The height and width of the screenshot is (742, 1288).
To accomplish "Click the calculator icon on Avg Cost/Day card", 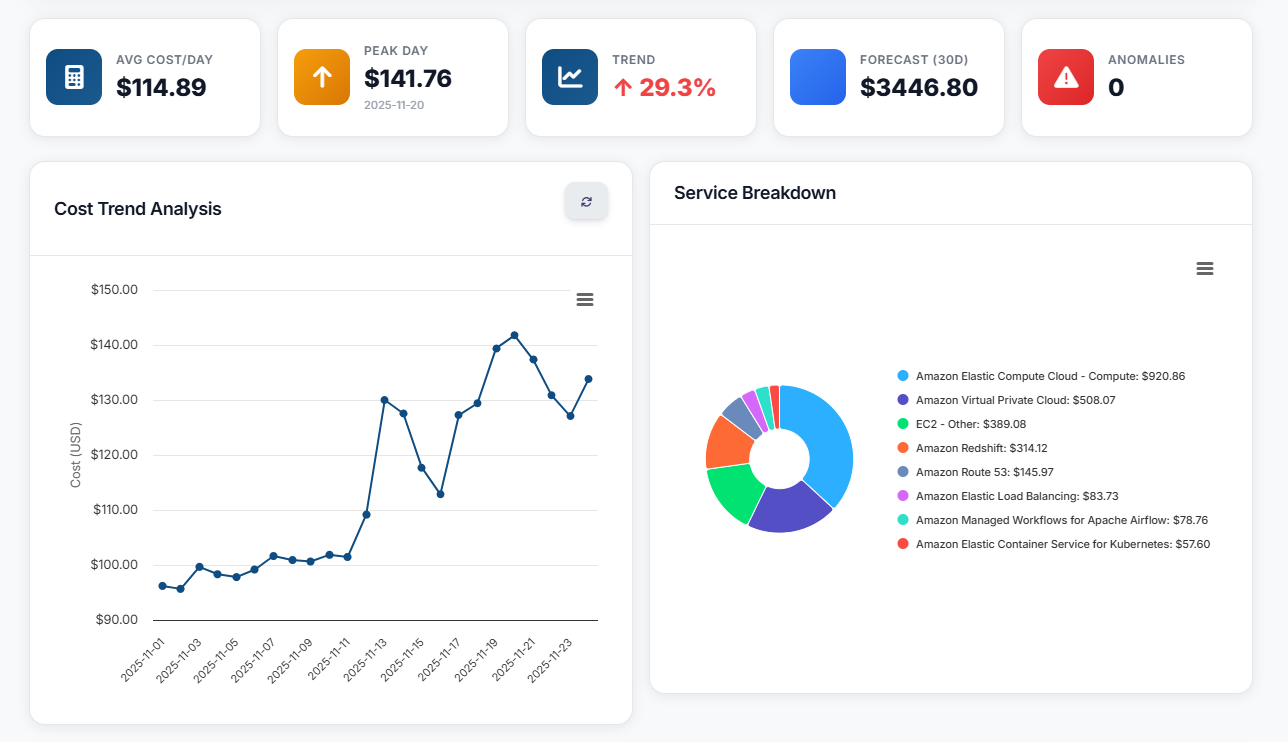I will [x=74, y=77].
